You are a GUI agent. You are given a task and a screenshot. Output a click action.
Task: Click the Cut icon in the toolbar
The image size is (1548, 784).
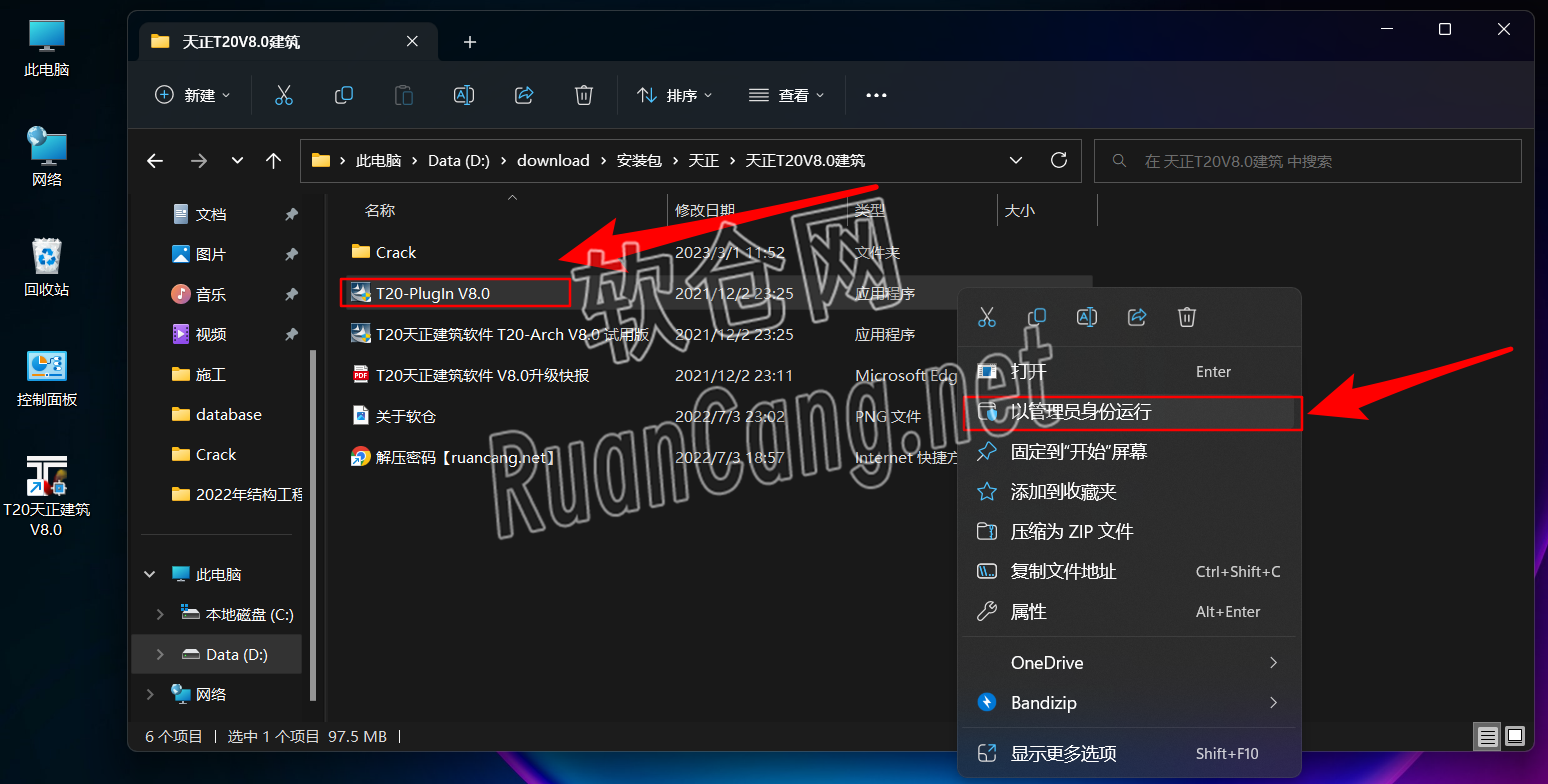pos(284,95)
